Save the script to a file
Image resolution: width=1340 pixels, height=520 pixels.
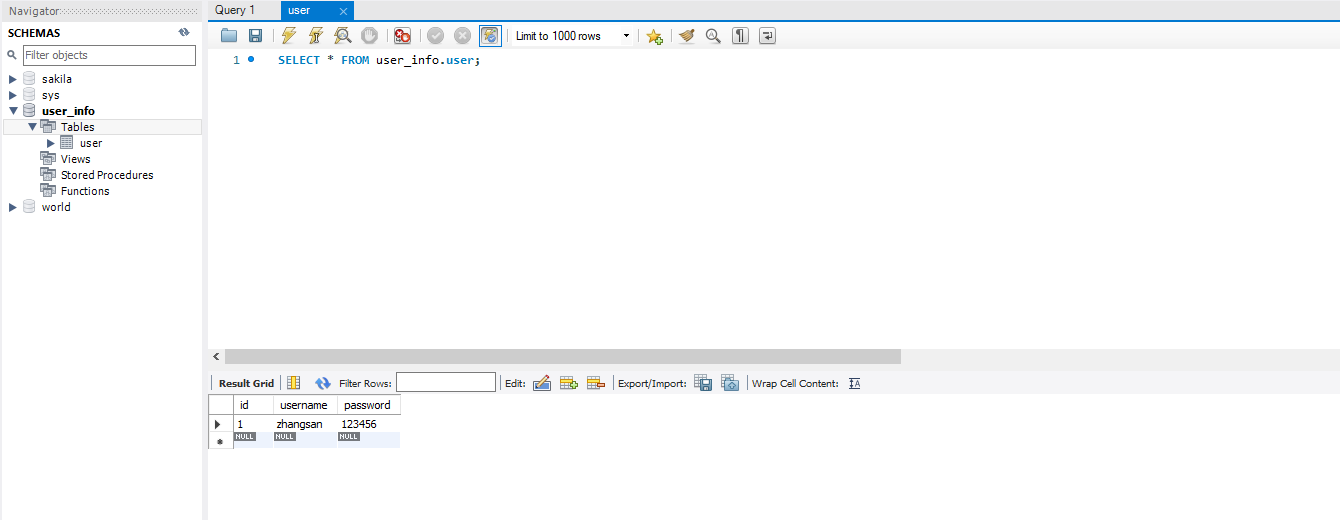[x=255, y=36]
